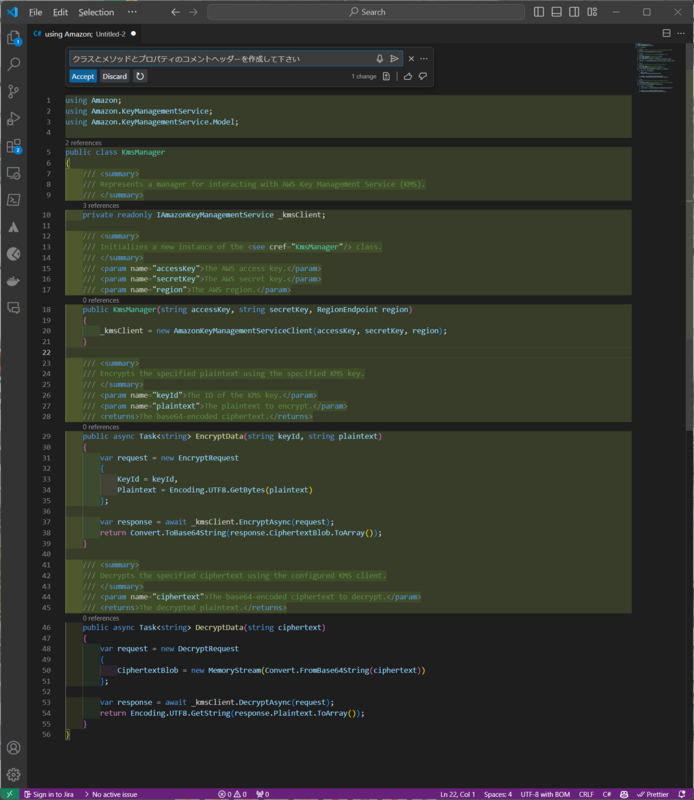The height and width of the screenshot is (800, 694).
Task: Click the 2 references CodeLens above KmsManager
Action: [x=83, y=143]
